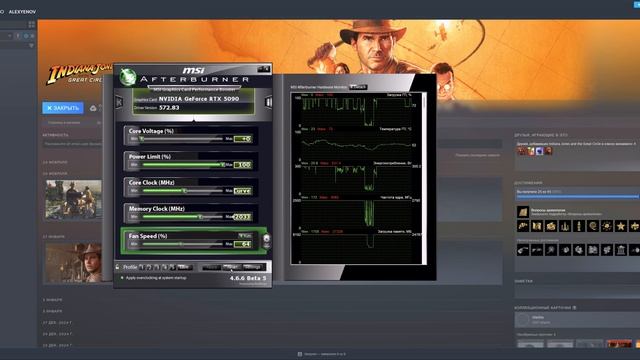
Task: Click the first friend avatar in friends list
Action: 521,151
